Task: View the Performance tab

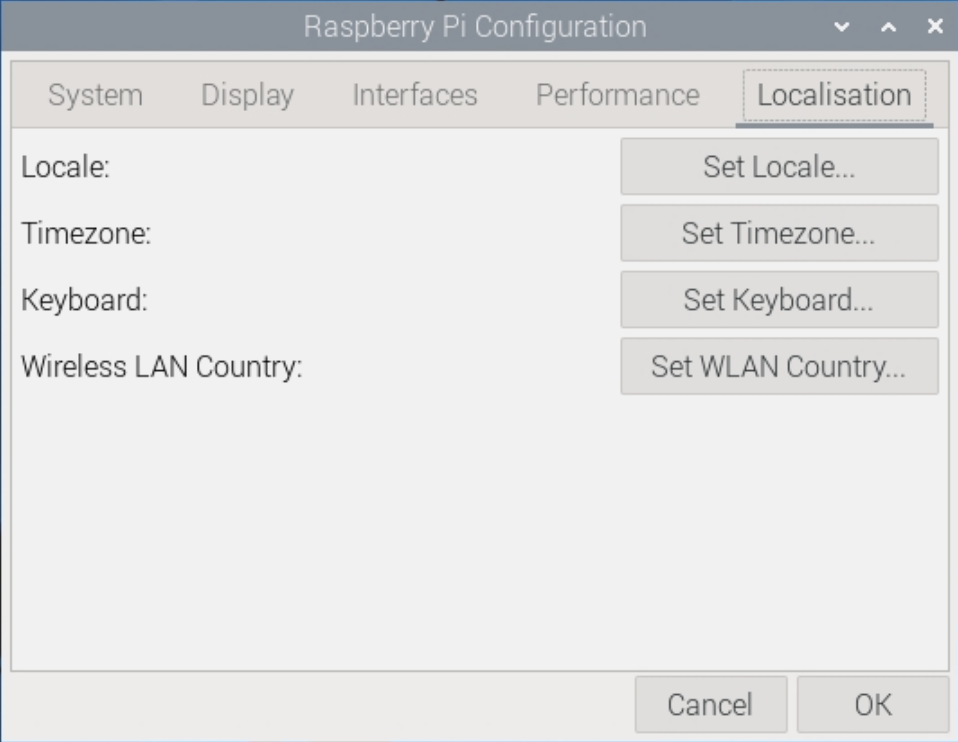Action: pyautogui.click(x=617, y=95)
